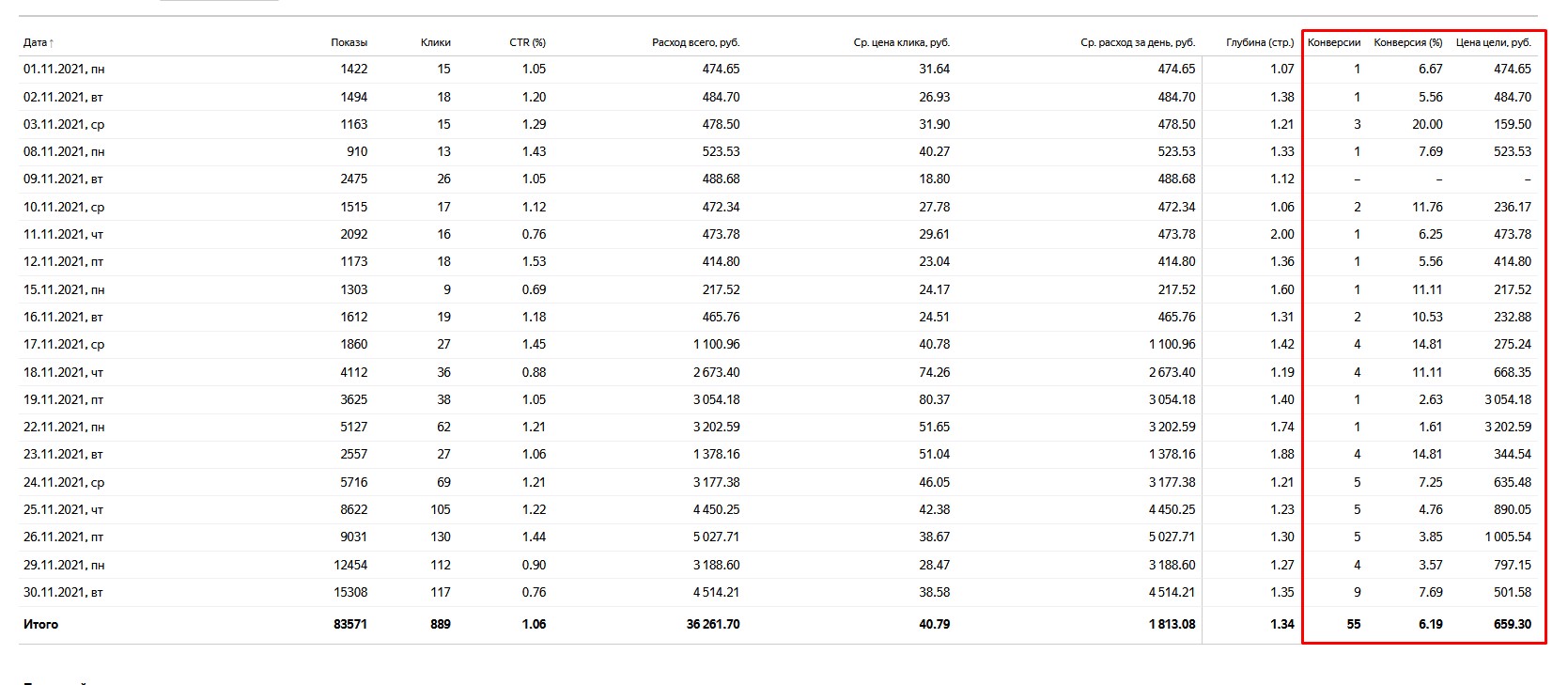This screenshot has height=685, width=1568.
Task: Select the 3 054.18 goal price cell
Action: coord(1508,399)
